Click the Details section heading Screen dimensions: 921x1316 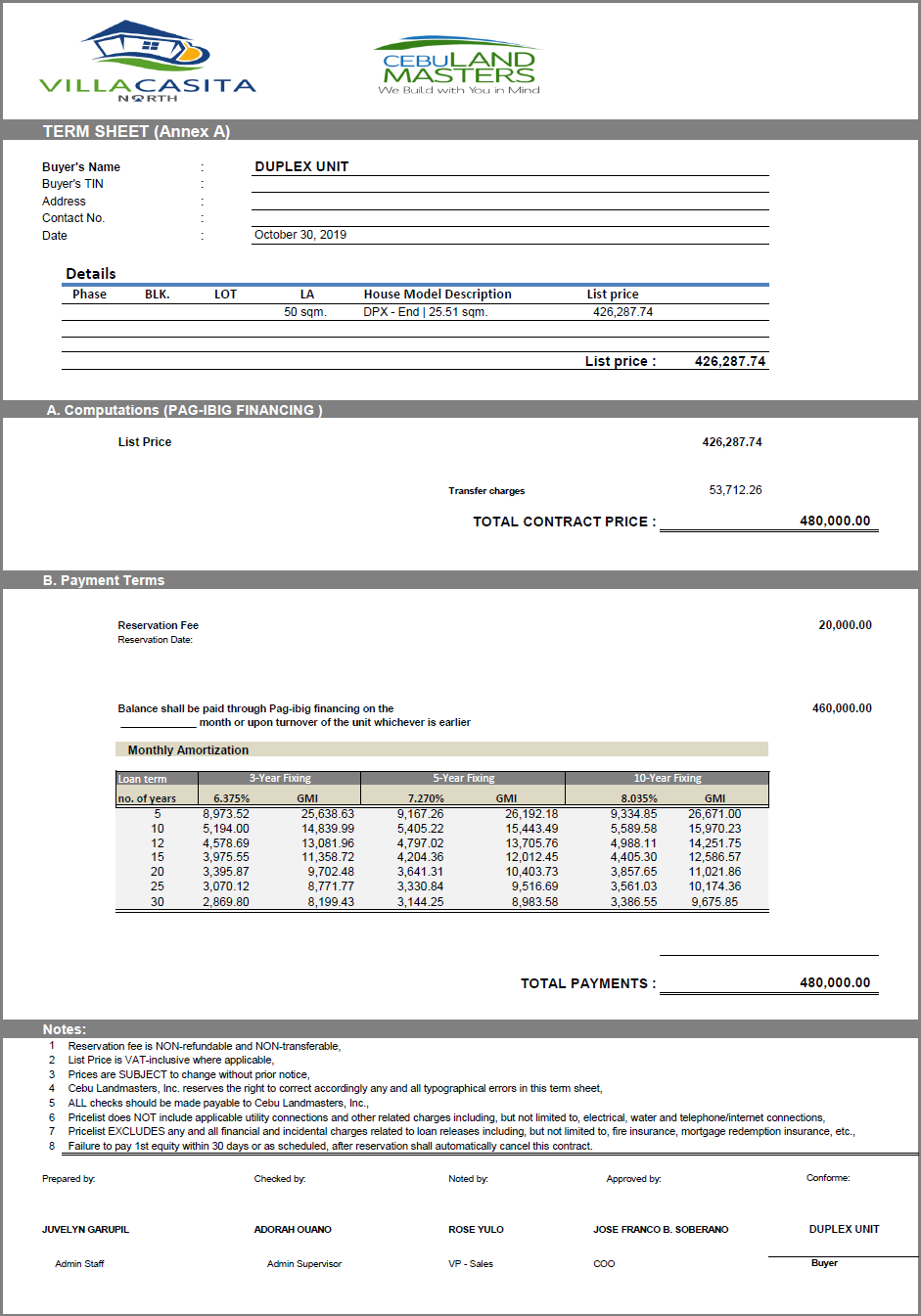(91, 274)
